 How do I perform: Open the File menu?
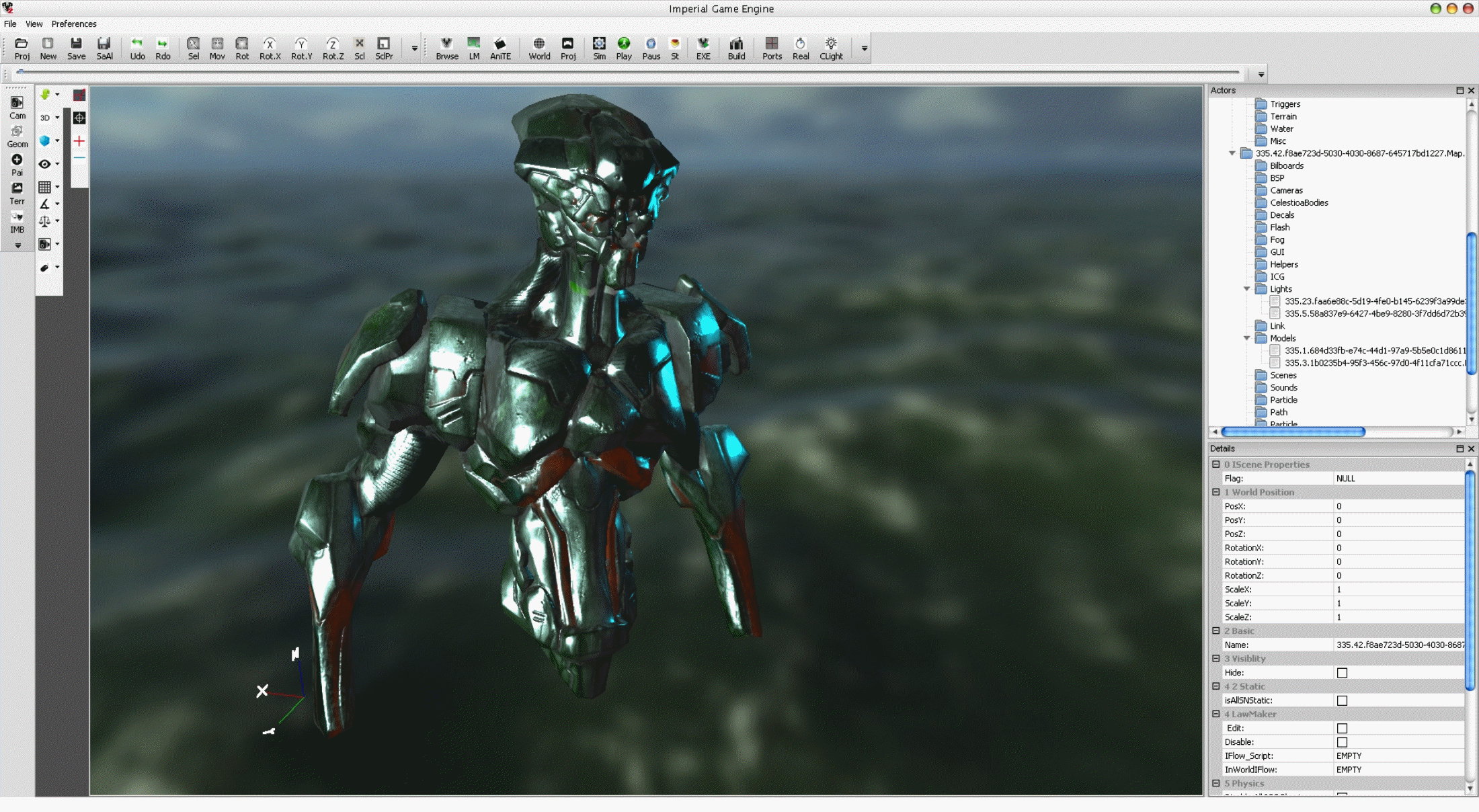10,24
